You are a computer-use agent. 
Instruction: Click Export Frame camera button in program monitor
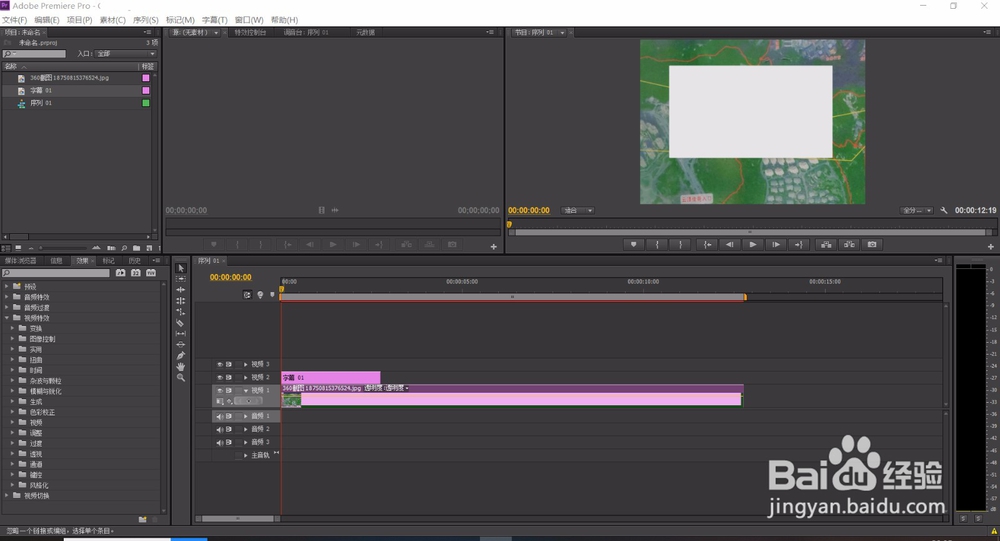pos(872,244)
